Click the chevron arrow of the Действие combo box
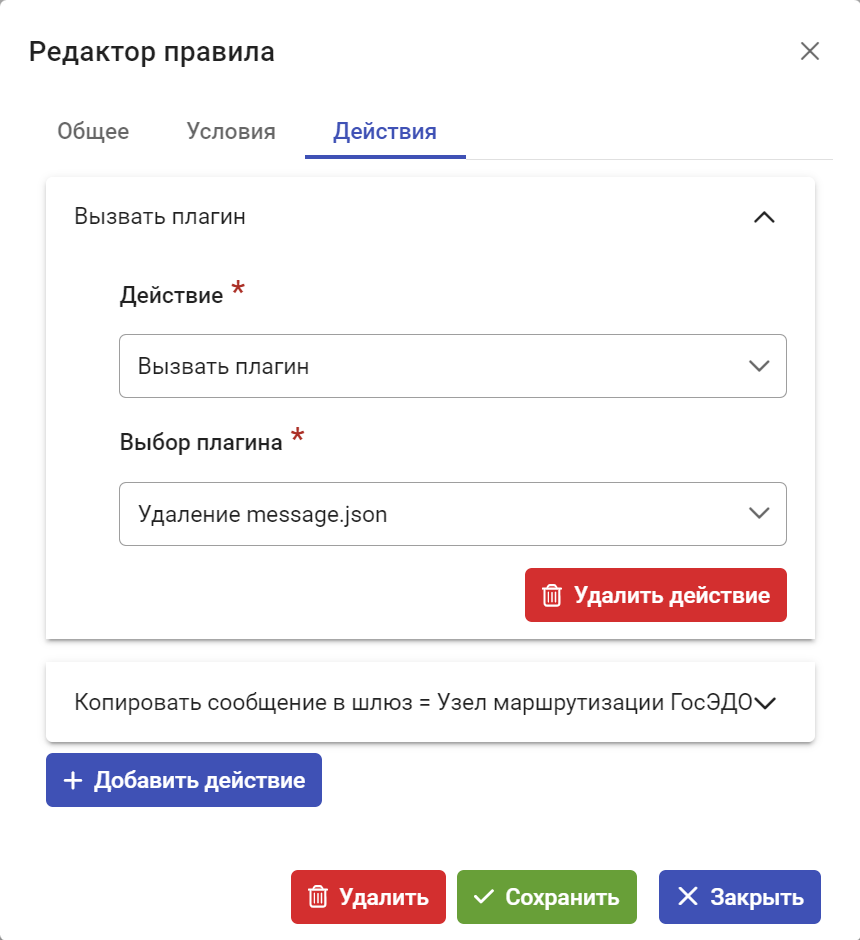The image size is (860, 940). click(x=759, y=366)
